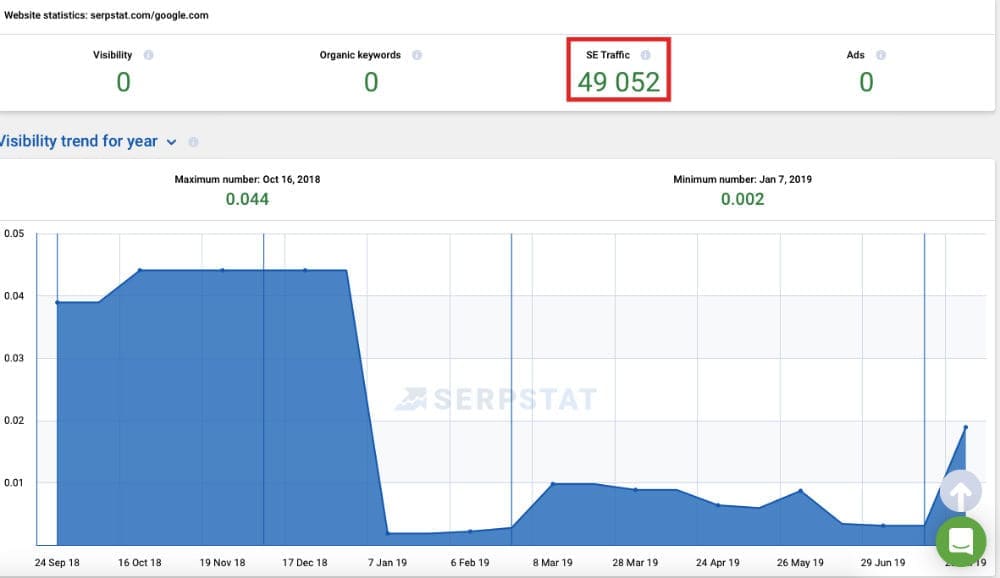Click the info icon after Visibility trend heading
The image size is (1000, 578).
coord(193,142)
